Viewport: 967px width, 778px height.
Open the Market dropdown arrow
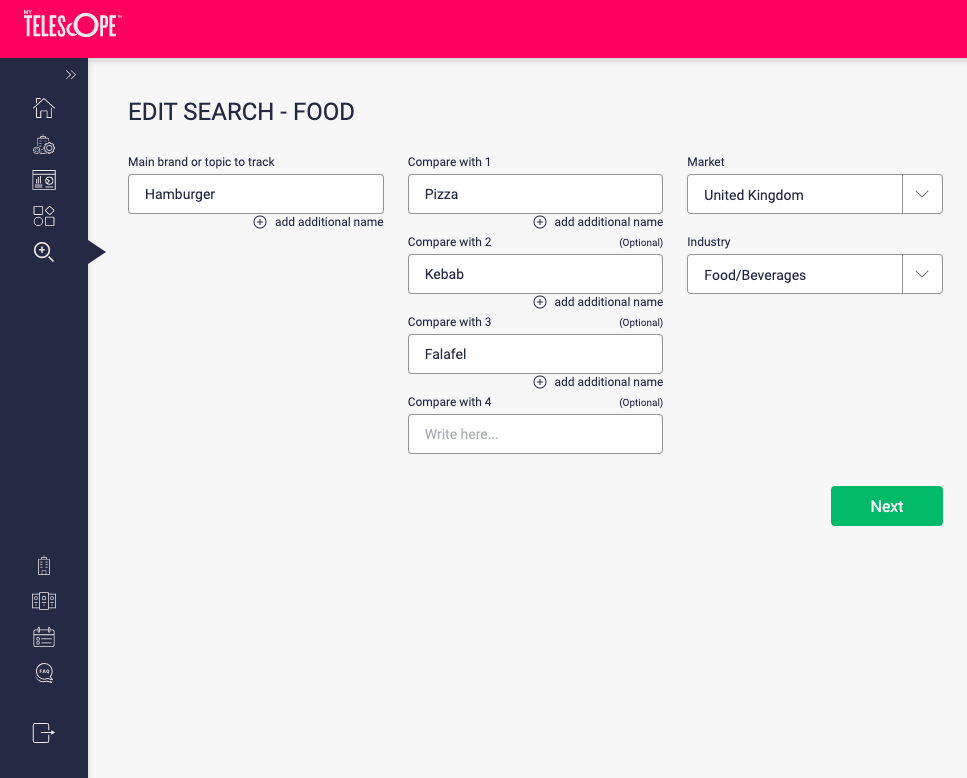922,194
